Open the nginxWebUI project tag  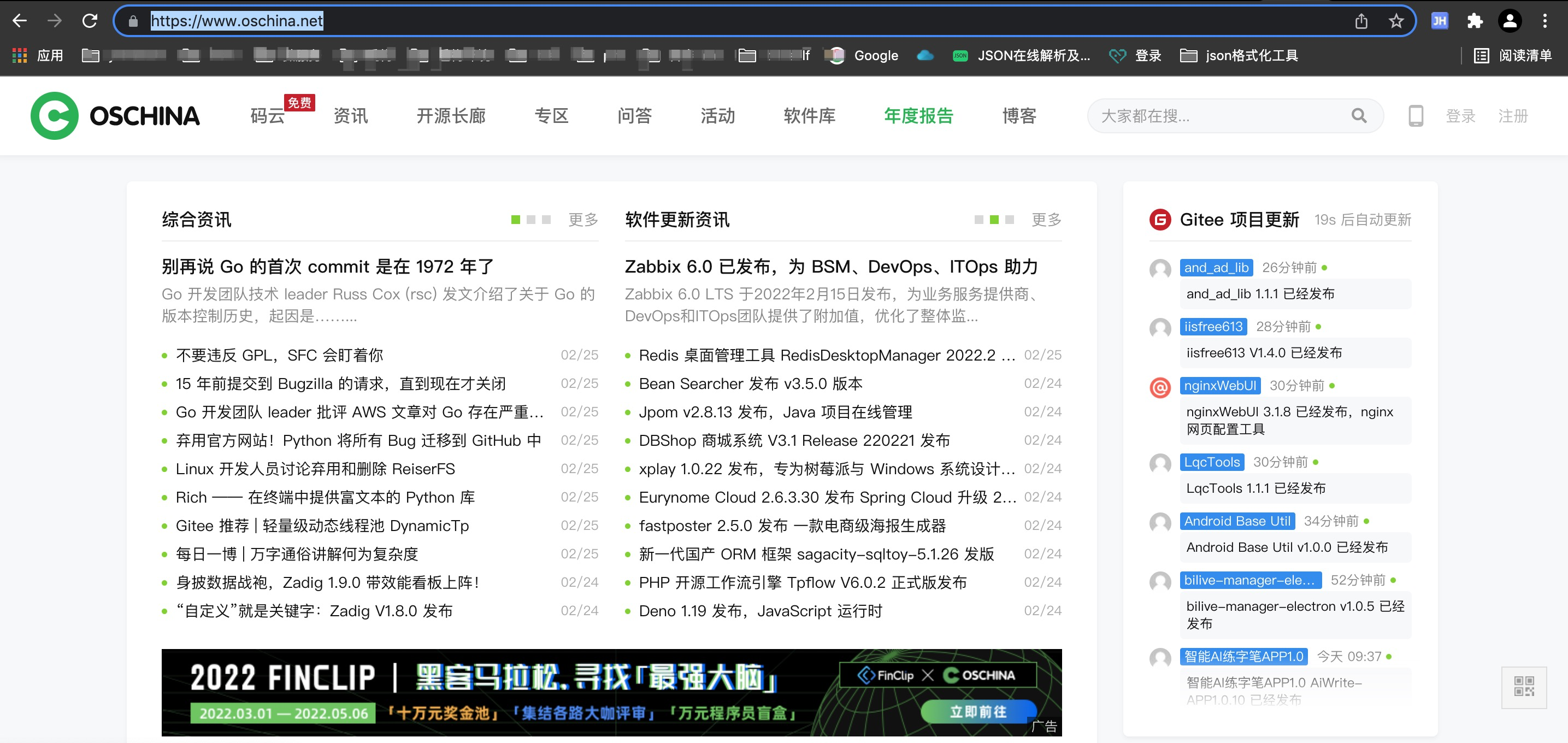[x=1220, y=386]
